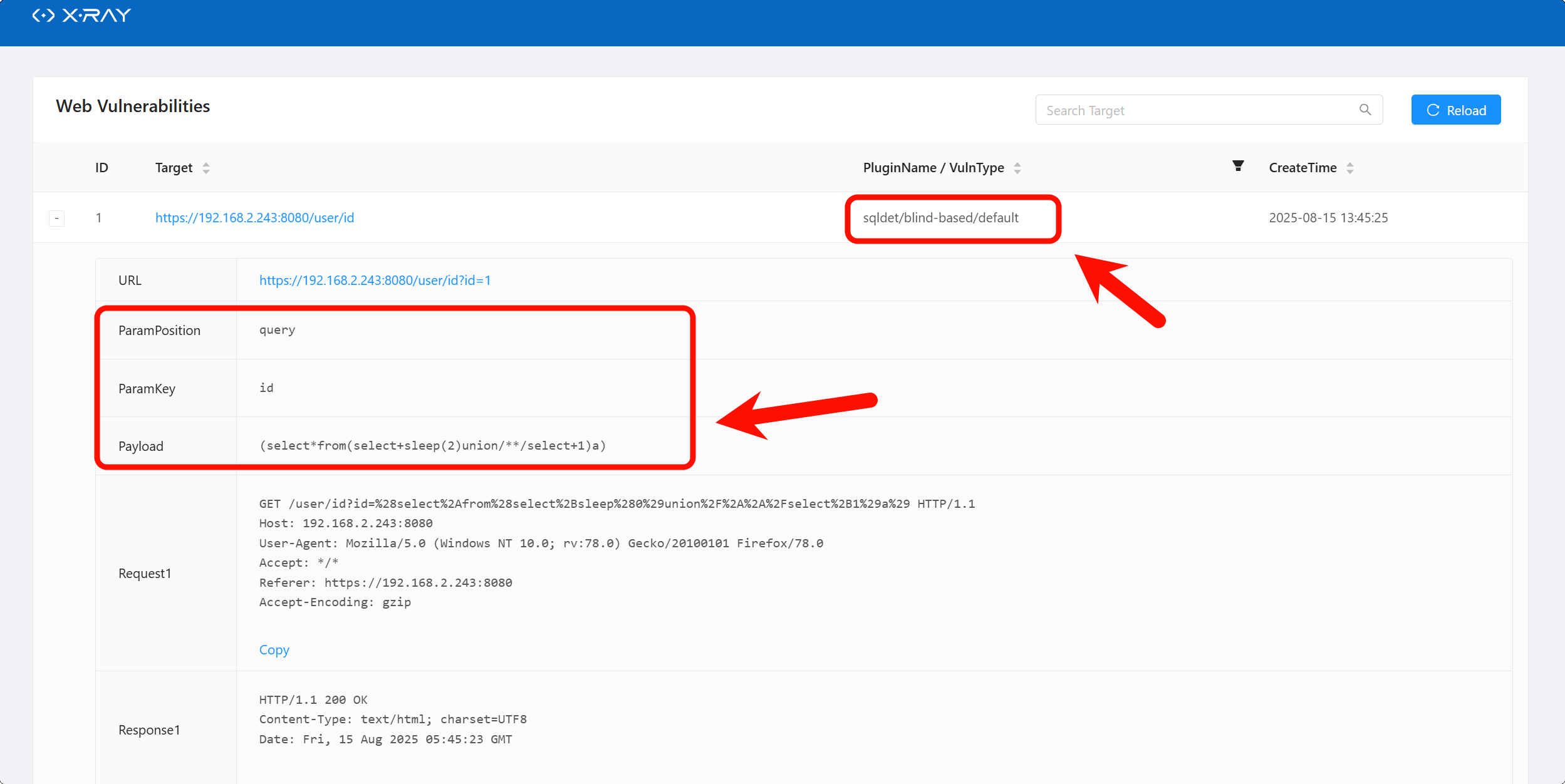
Task: Sort by PluginName / VulnType arrows
Action: [x=1017, y=168]
